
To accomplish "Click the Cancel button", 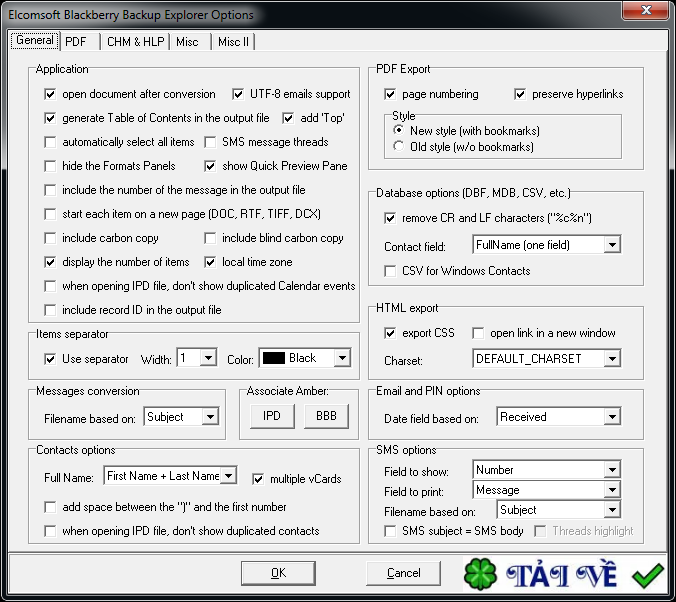I will 404,573.
